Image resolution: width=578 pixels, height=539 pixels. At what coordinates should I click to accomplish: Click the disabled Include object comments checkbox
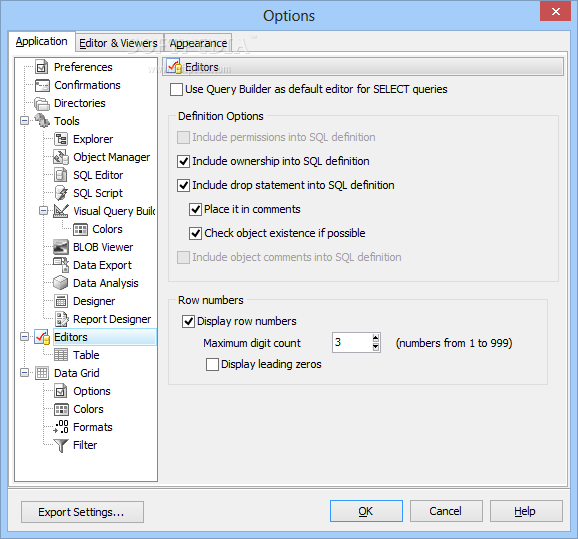184,257
